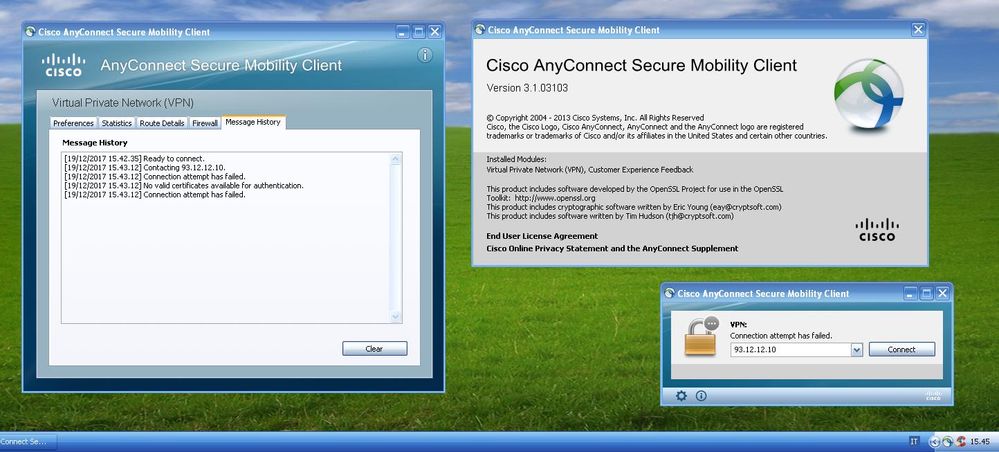Open the IT language bar indicator
This screenshot has width=999, height=452.
[x=915, y=441]
